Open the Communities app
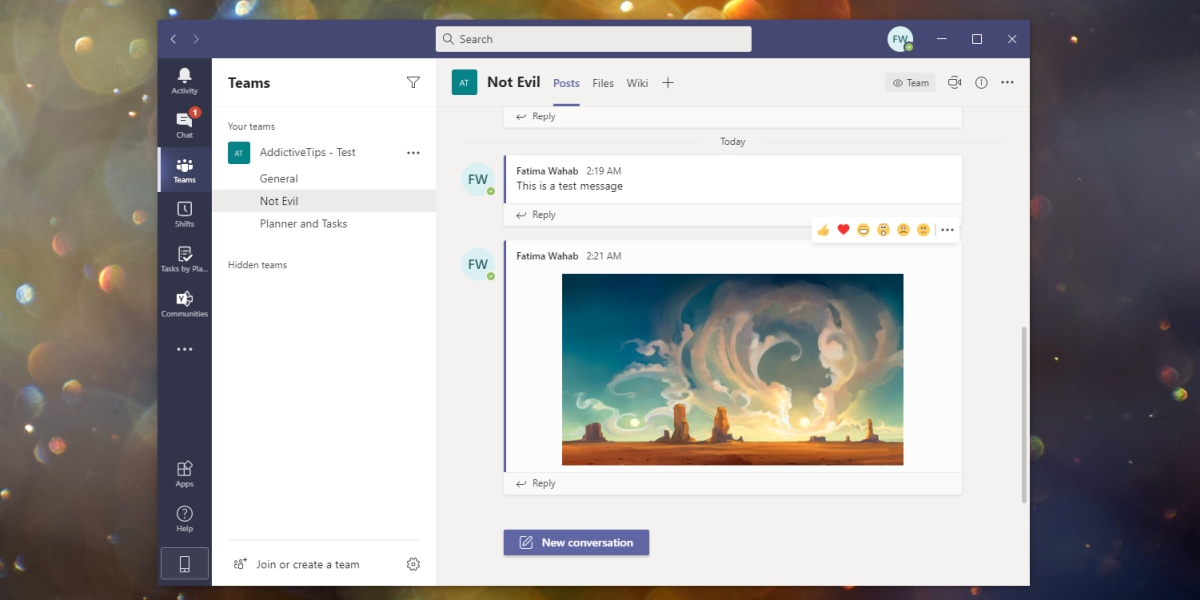 [184, 304]
